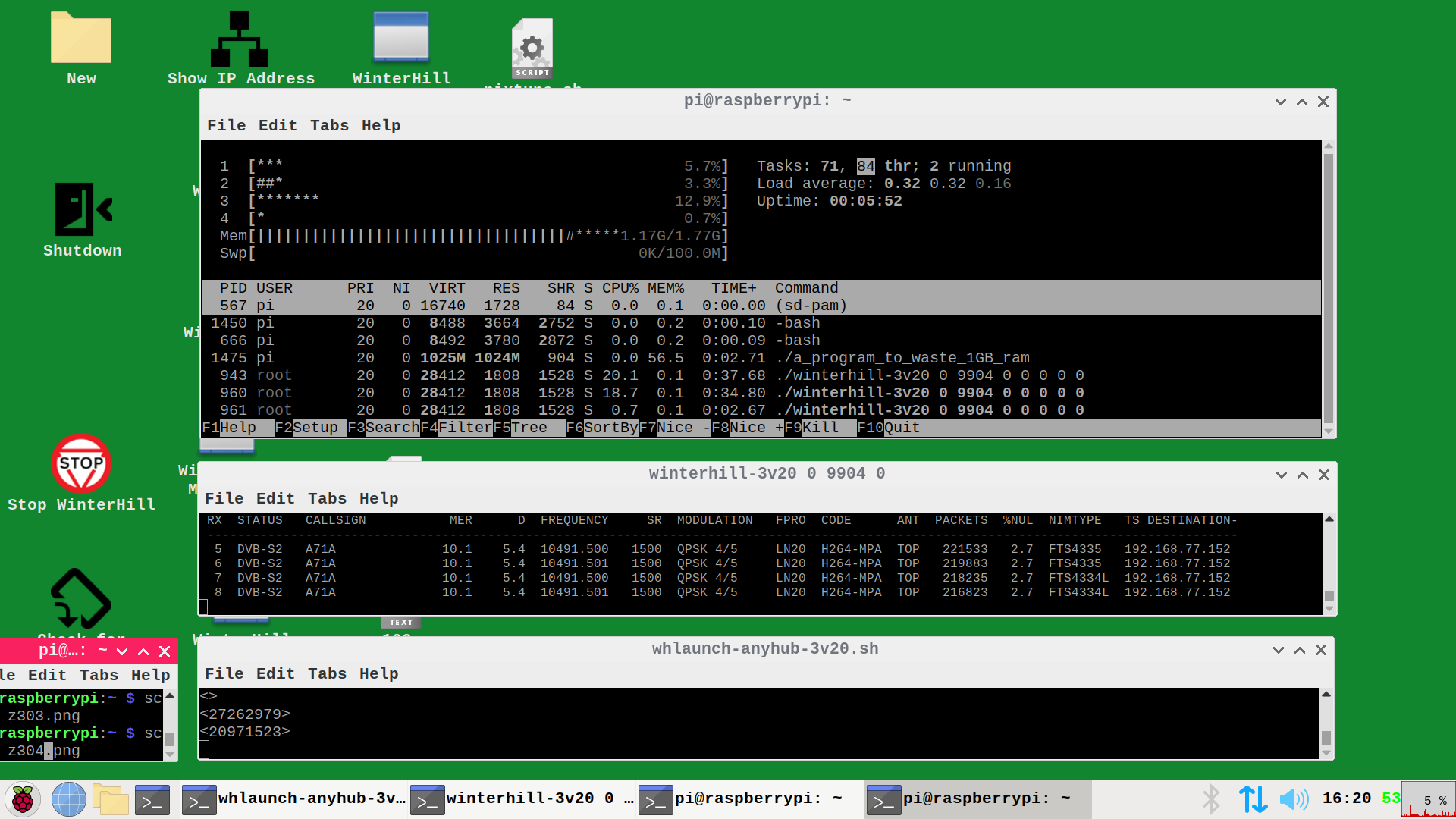Image resolution: width=1456 pixels, height=819 pixels.
Task: Sort htop by MEM% column header
Action: (665, 288)
